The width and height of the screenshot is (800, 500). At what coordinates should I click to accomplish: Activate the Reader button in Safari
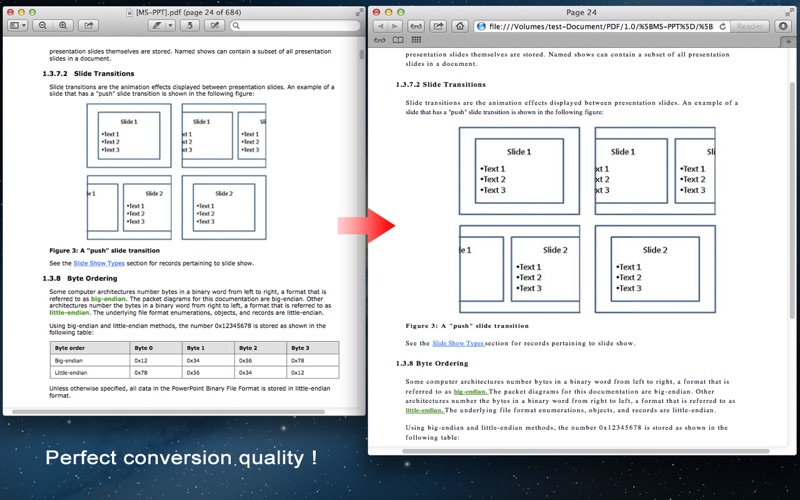[x=749, y=26]
